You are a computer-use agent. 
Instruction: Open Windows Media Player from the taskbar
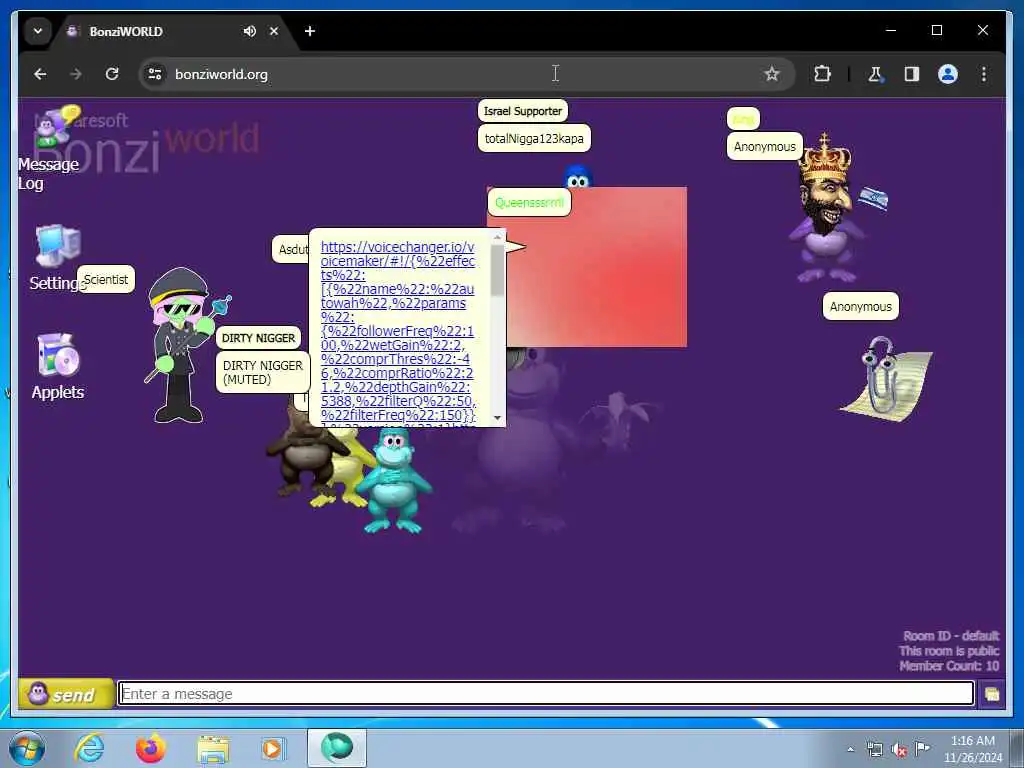272,749
